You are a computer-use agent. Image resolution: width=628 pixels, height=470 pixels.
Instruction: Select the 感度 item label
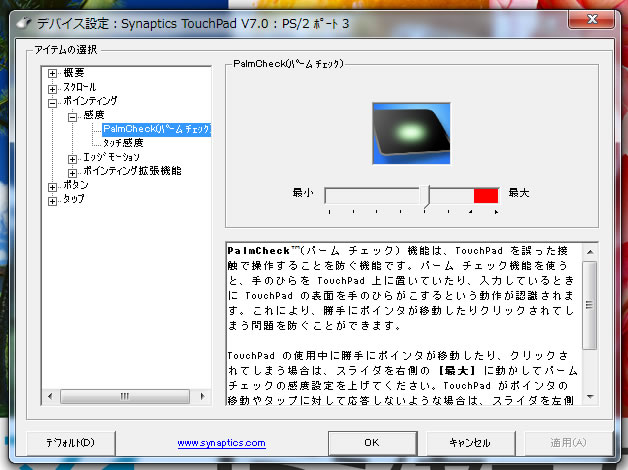click(x=94, y=115)
